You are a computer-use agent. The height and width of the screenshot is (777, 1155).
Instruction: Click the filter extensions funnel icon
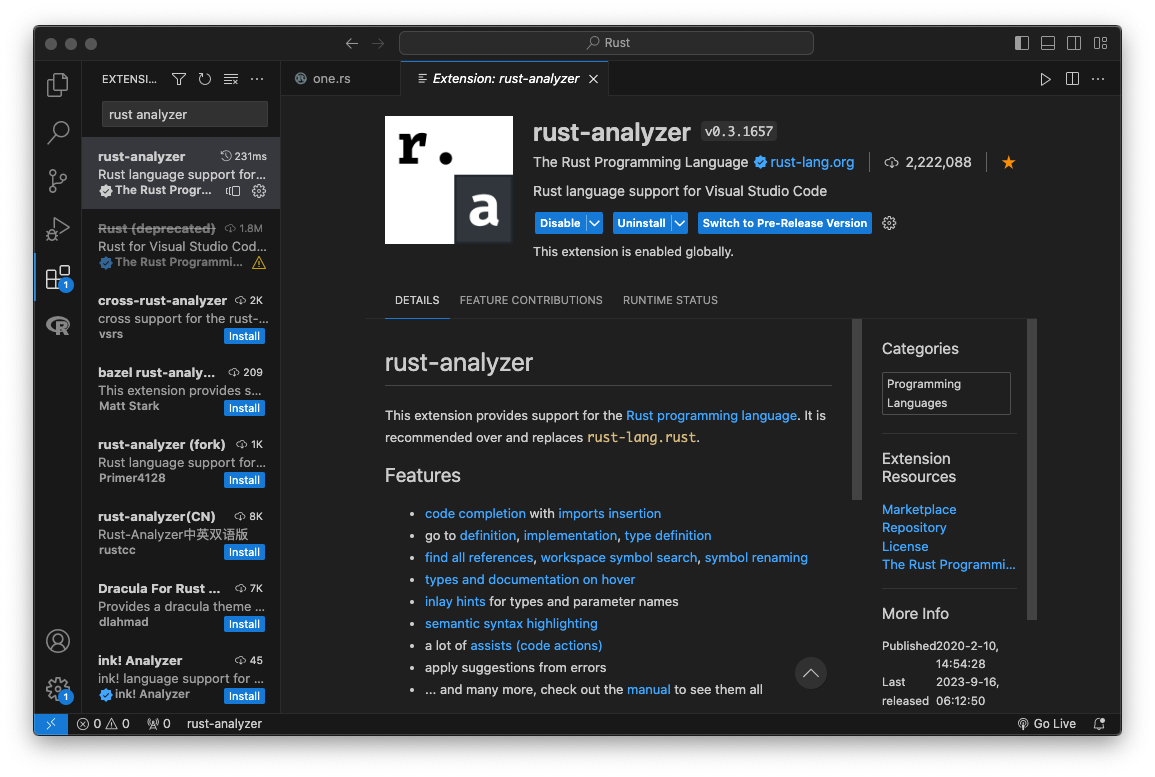[178, 79]
